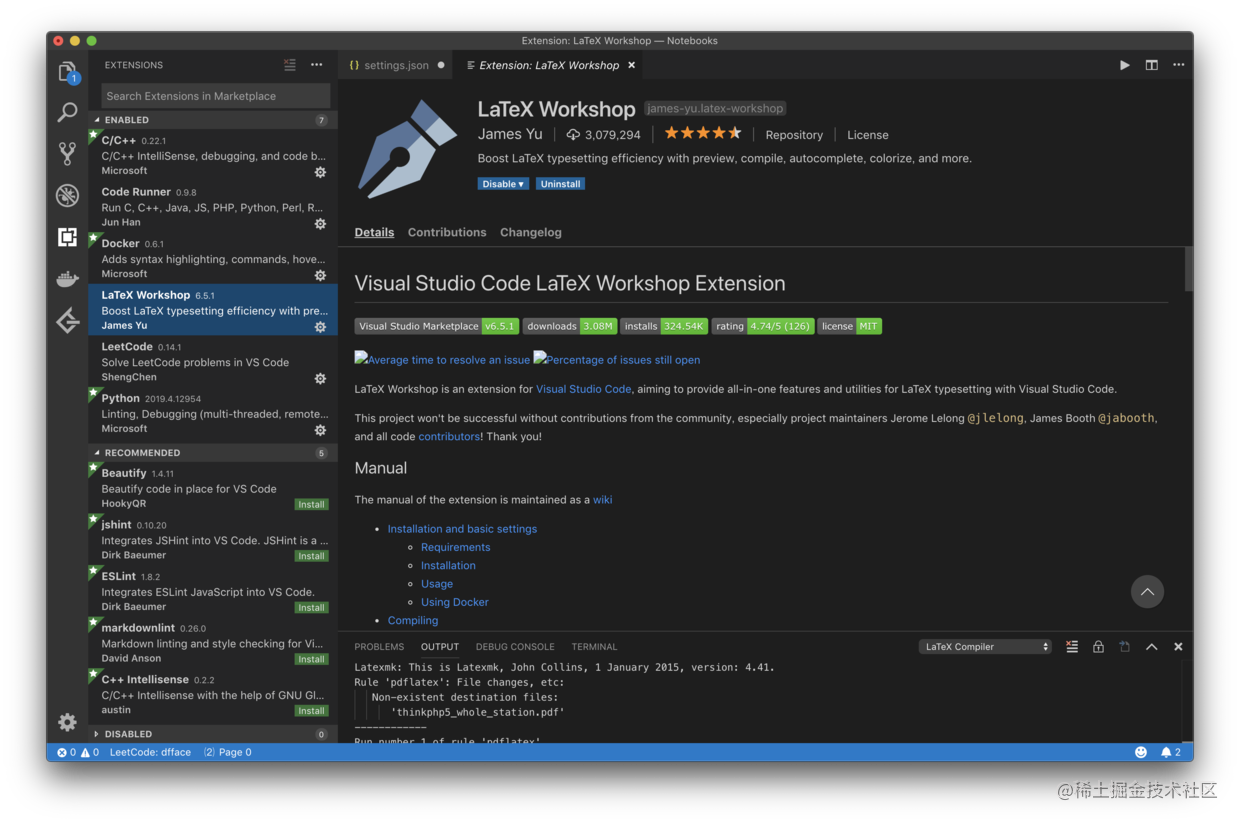The height and width of the screenshot is (823, 1240).
Task: Open the Docker view from the Activity Bar
Action: point(66,279)
